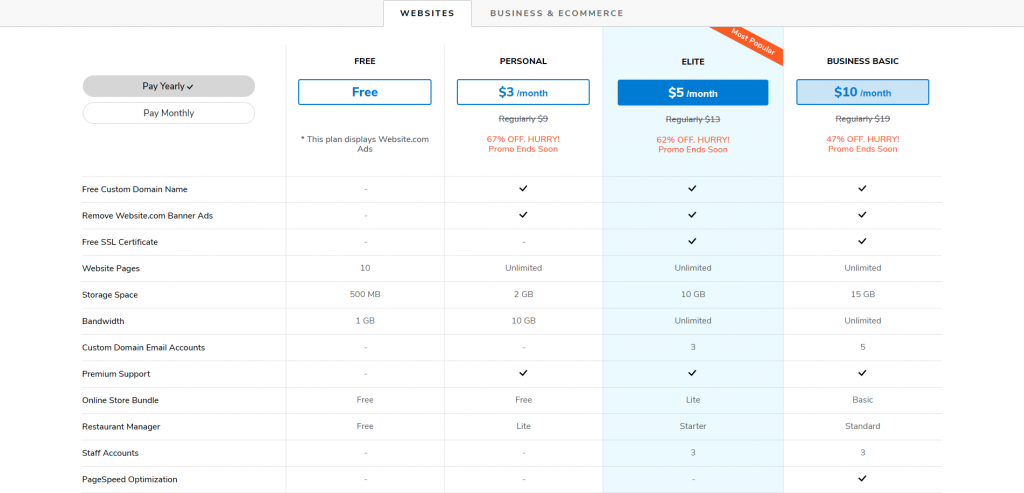Select the Pay Monthly billing option
1024x493 pixels.
pos(168,113)
